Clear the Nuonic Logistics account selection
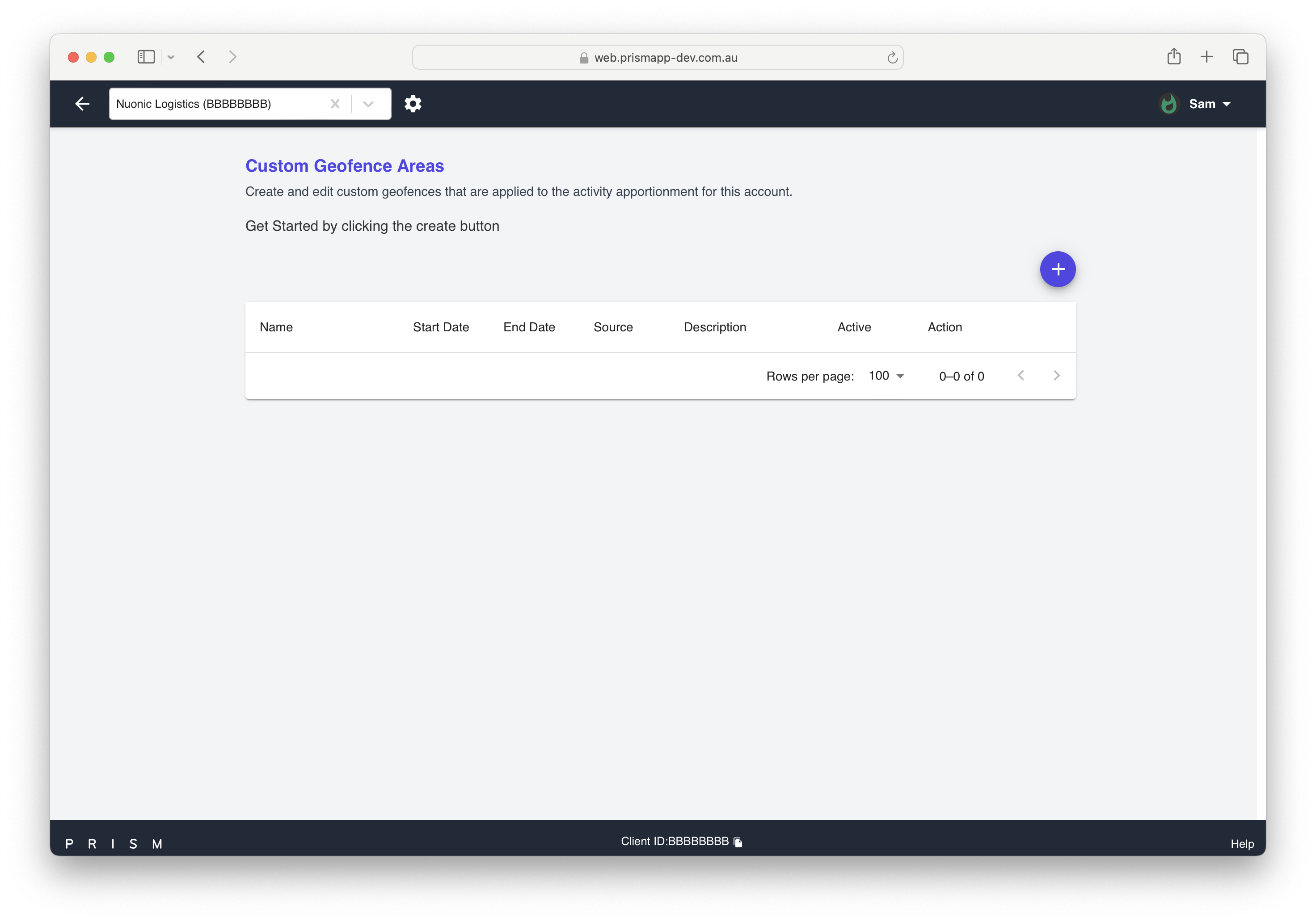This screenshot has width=1316, height=922. [335, 104]
